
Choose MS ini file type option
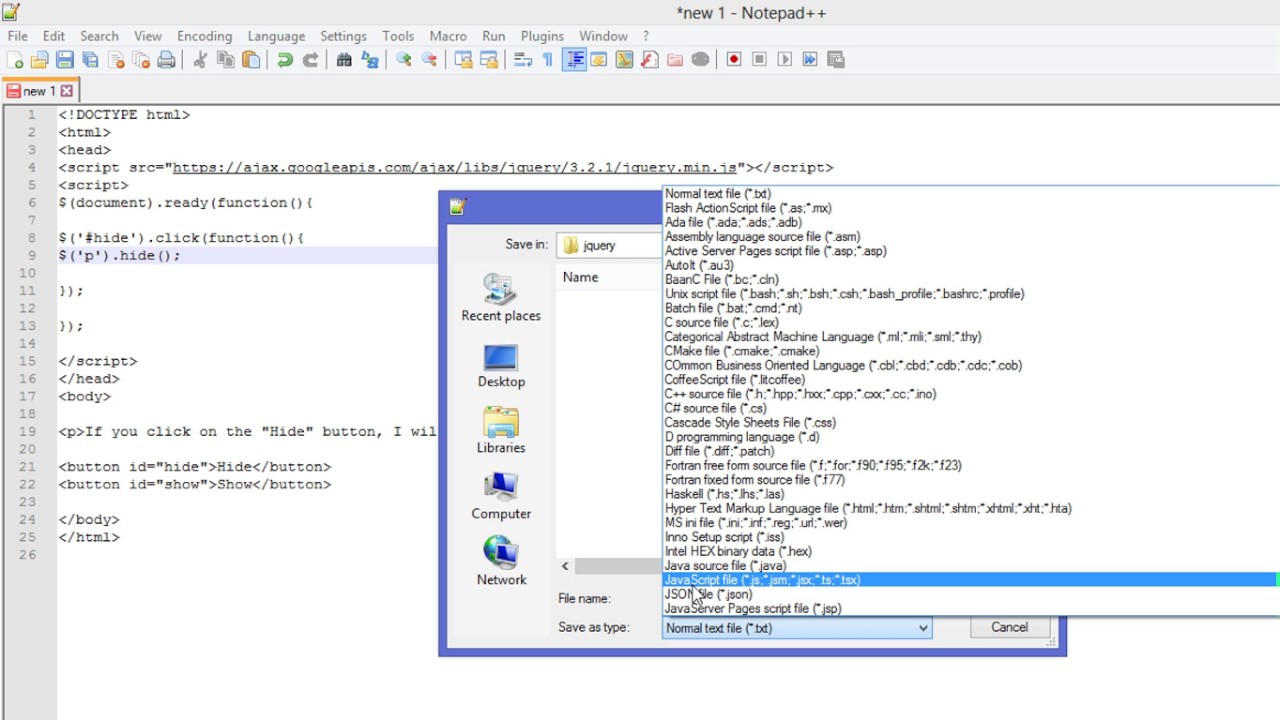tap(970, 522)
